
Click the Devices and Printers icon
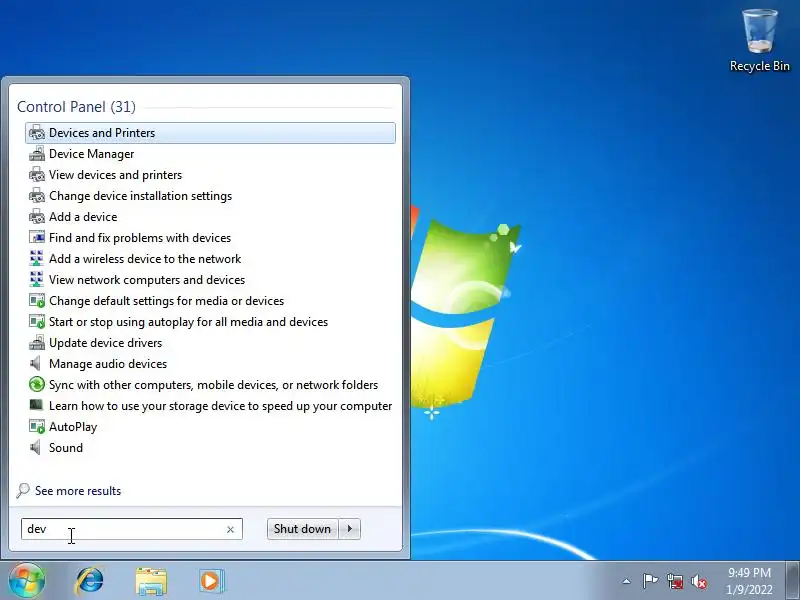tap(37, 133)
